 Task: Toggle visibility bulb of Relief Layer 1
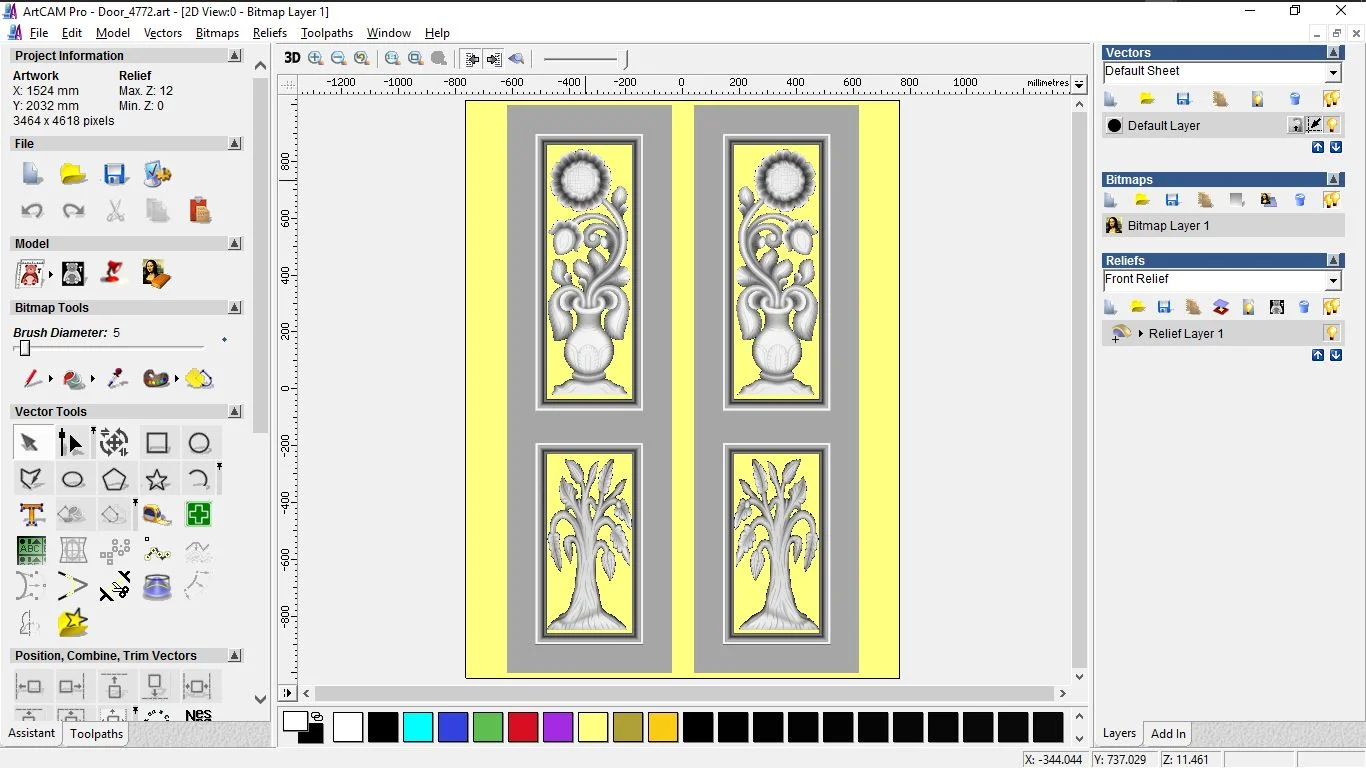(1331, 333)
